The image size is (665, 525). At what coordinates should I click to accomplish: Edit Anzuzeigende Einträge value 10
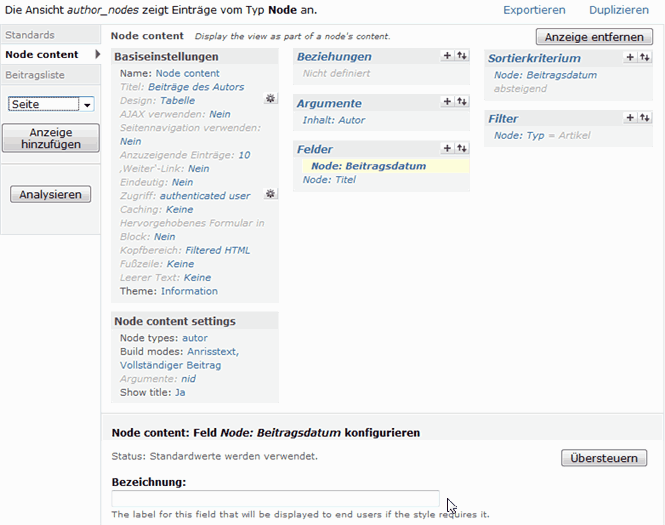244,155
